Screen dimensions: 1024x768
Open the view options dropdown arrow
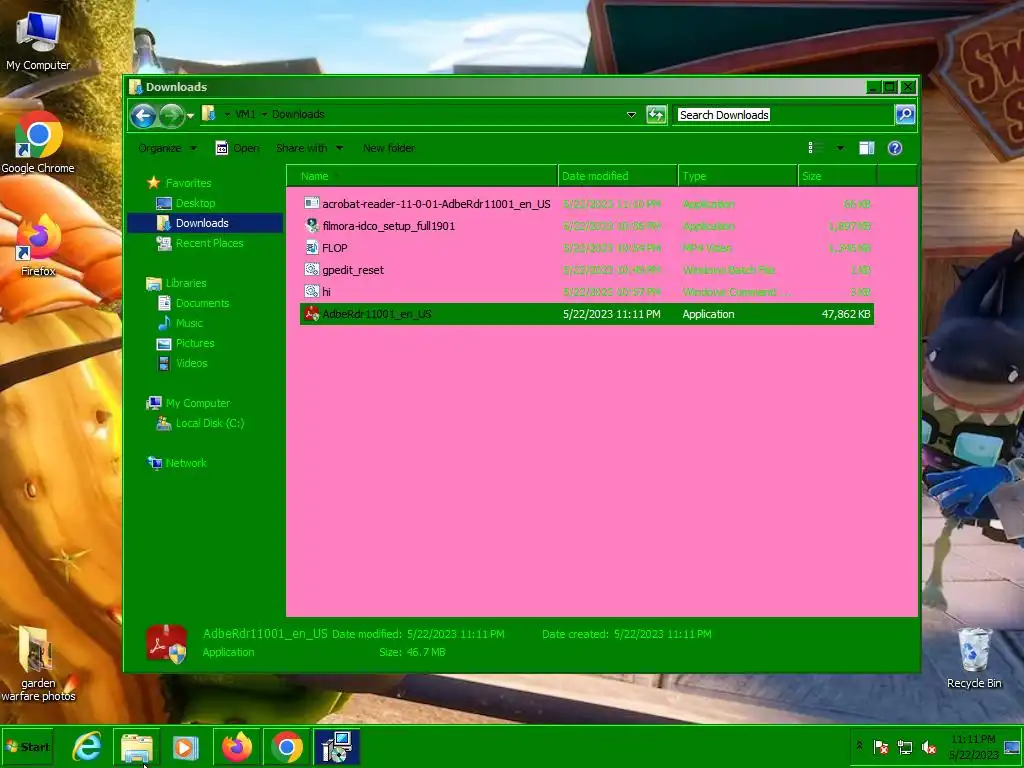point(840,148)
